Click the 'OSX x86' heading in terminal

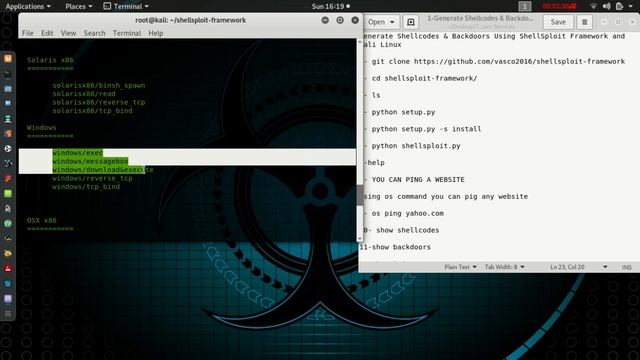point(42,220)
